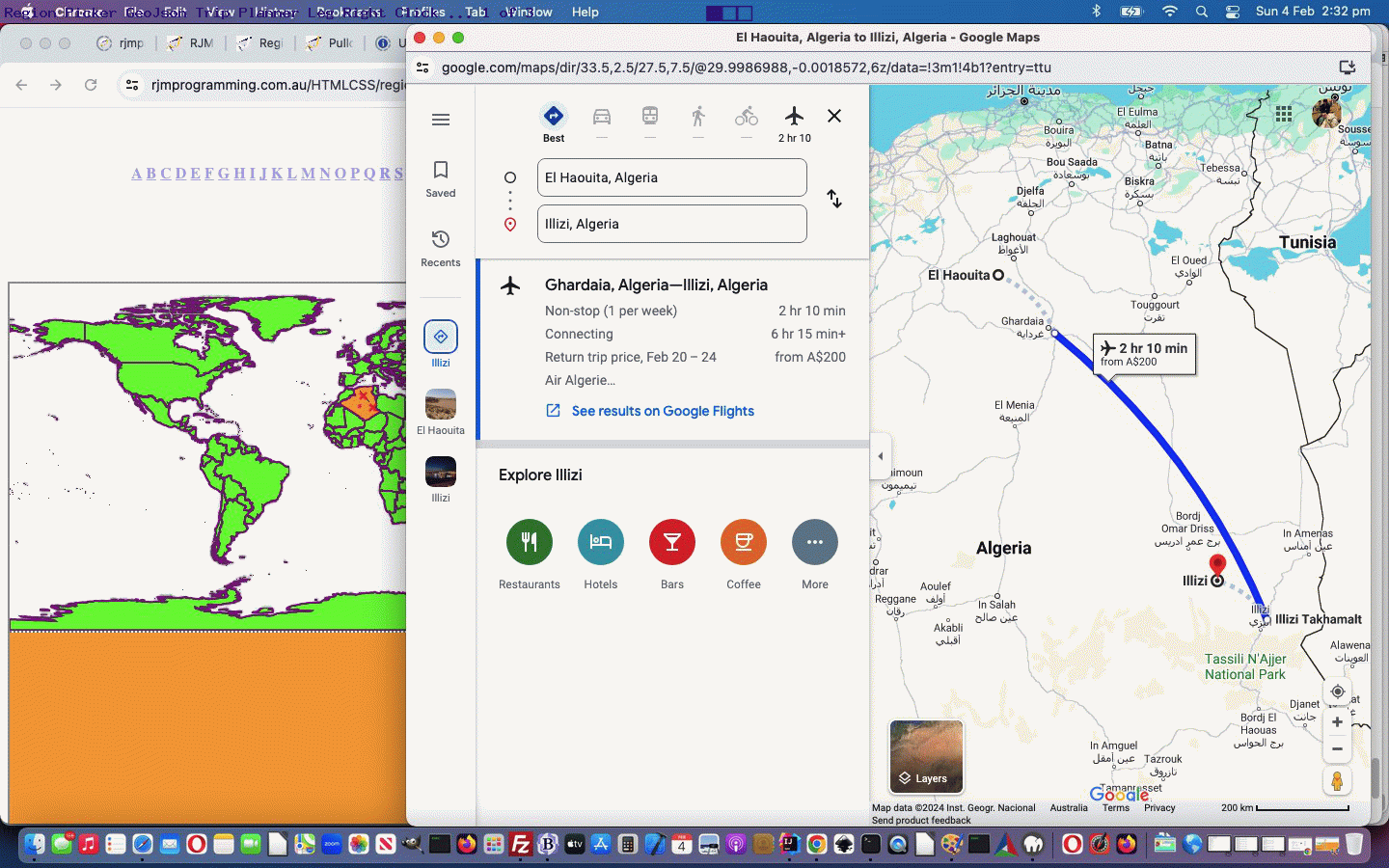Open Control Center in menu bar
Viewport: 1389px width, 868px height.
tap(1233, 12)
